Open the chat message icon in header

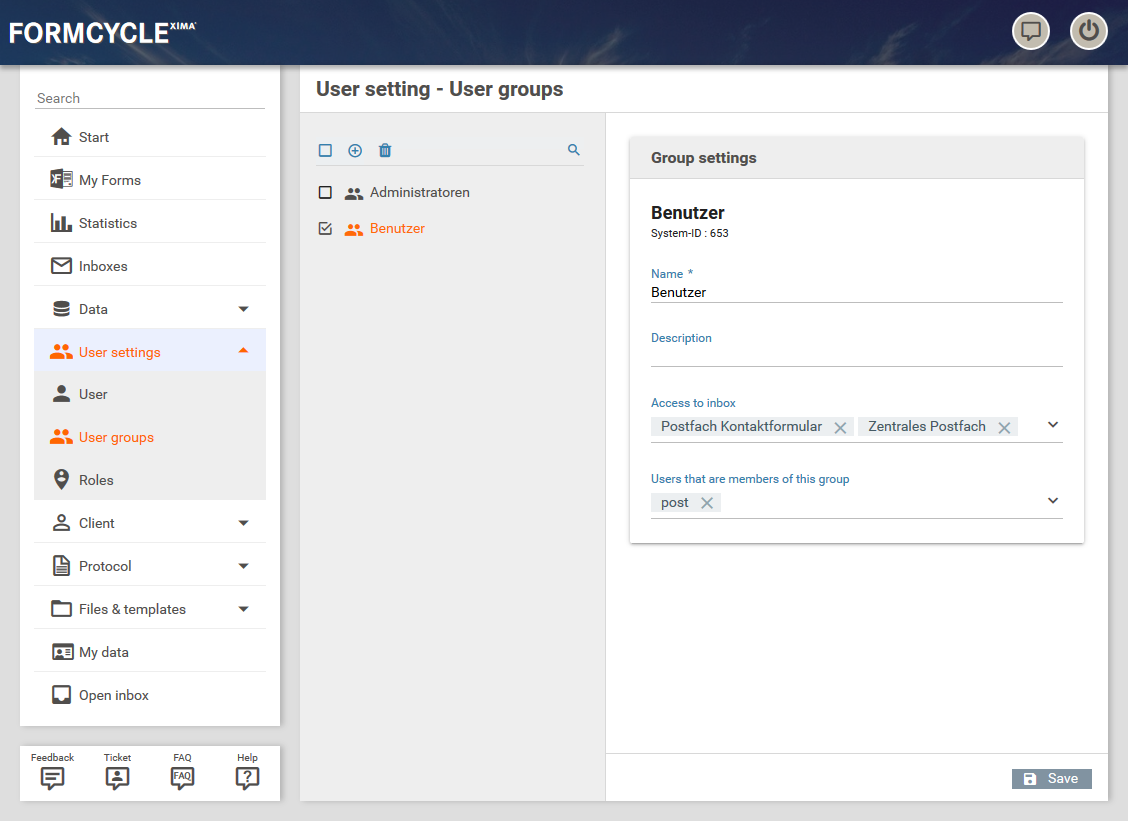coord(1031,31)
